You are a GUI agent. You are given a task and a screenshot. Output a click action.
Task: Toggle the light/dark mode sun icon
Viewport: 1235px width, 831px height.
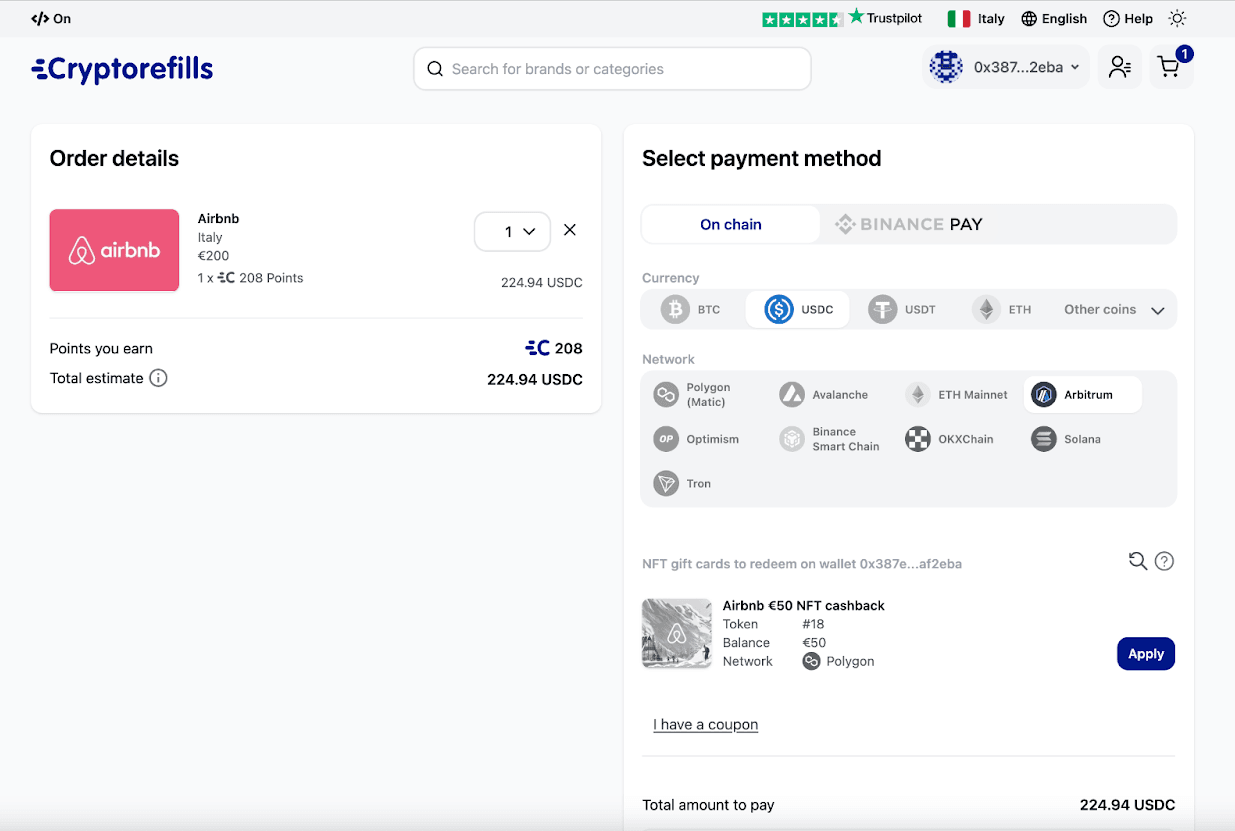(x=1177, y=18)
